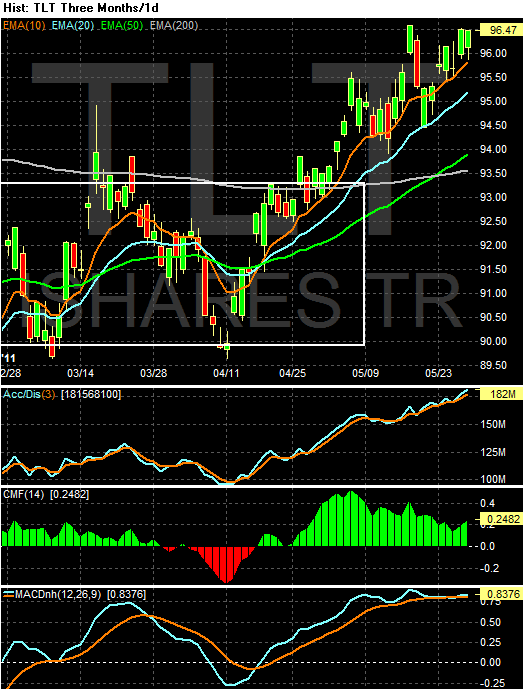
Task: Click the 150M Acc/Dis axis label
Action: 493,425
